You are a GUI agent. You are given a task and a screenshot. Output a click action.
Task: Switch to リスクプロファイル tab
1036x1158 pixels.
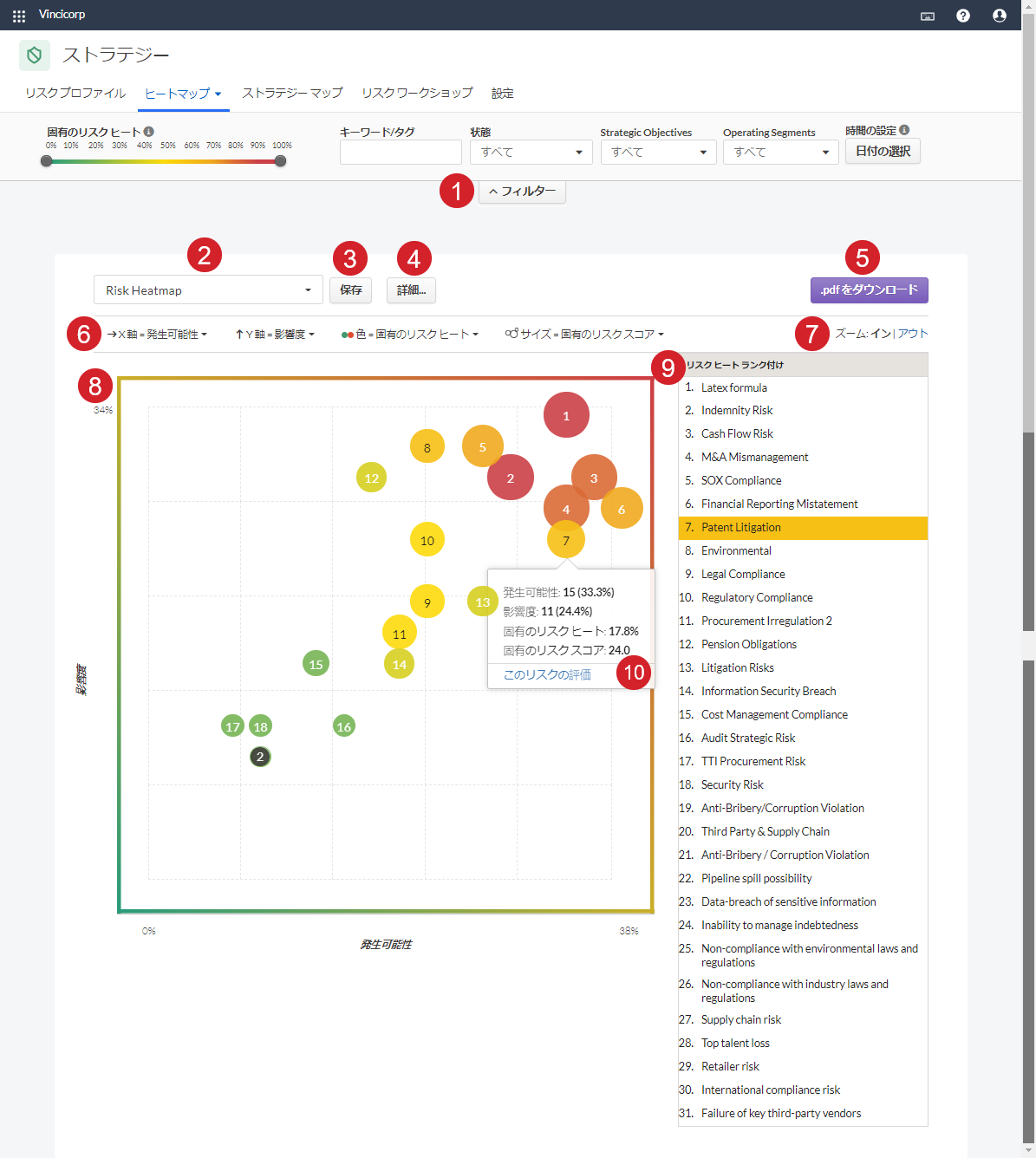75,94
